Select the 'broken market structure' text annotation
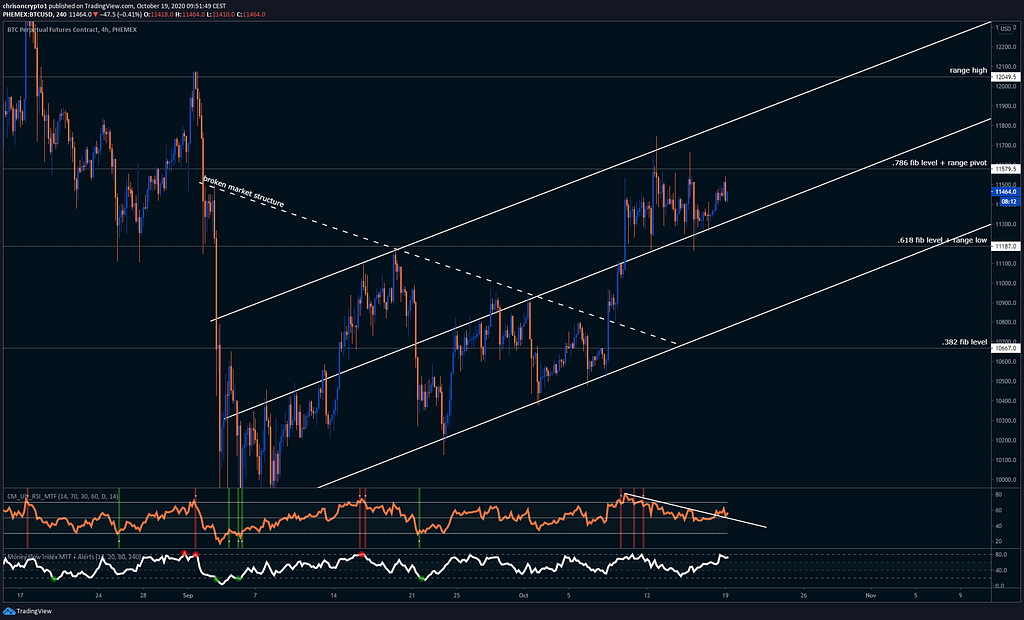Image resolution: width=1024 pixels, height=620 pixels. point(244,191)
